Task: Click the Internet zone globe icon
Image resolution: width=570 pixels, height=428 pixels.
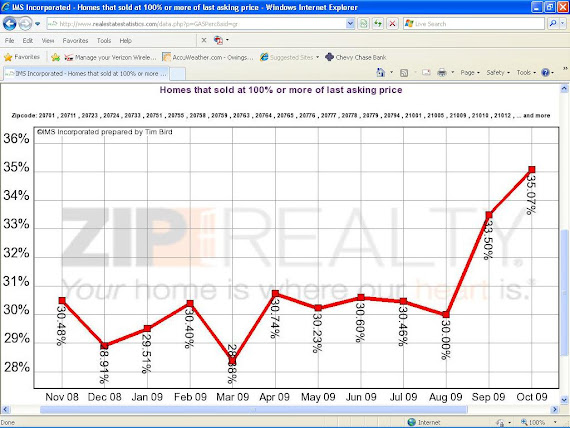Action: click(x=412, y=422)
